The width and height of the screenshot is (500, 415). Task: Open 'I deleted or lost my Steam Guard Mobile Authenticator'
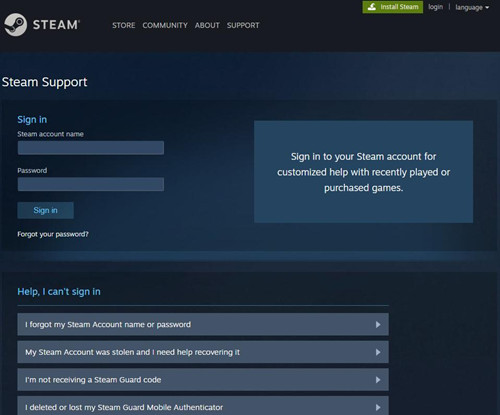(x=203, y=406)
